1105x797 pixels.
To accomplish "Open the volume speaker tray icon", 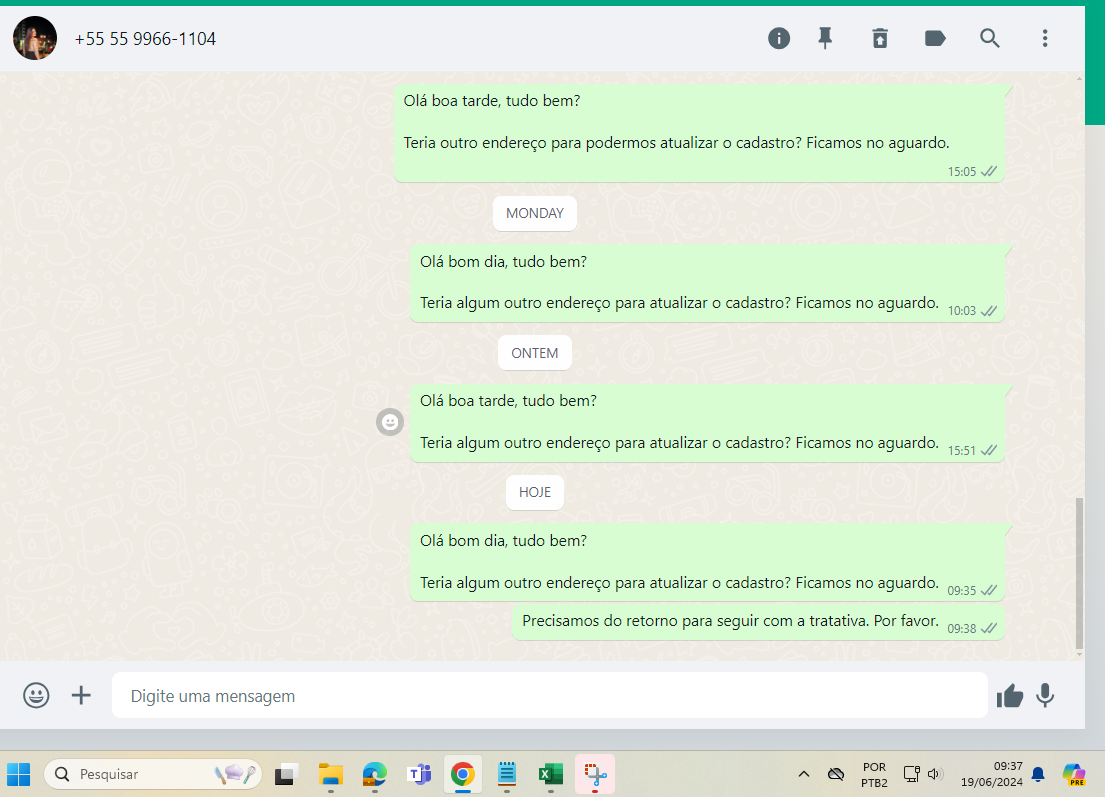I will pos(934,774).
